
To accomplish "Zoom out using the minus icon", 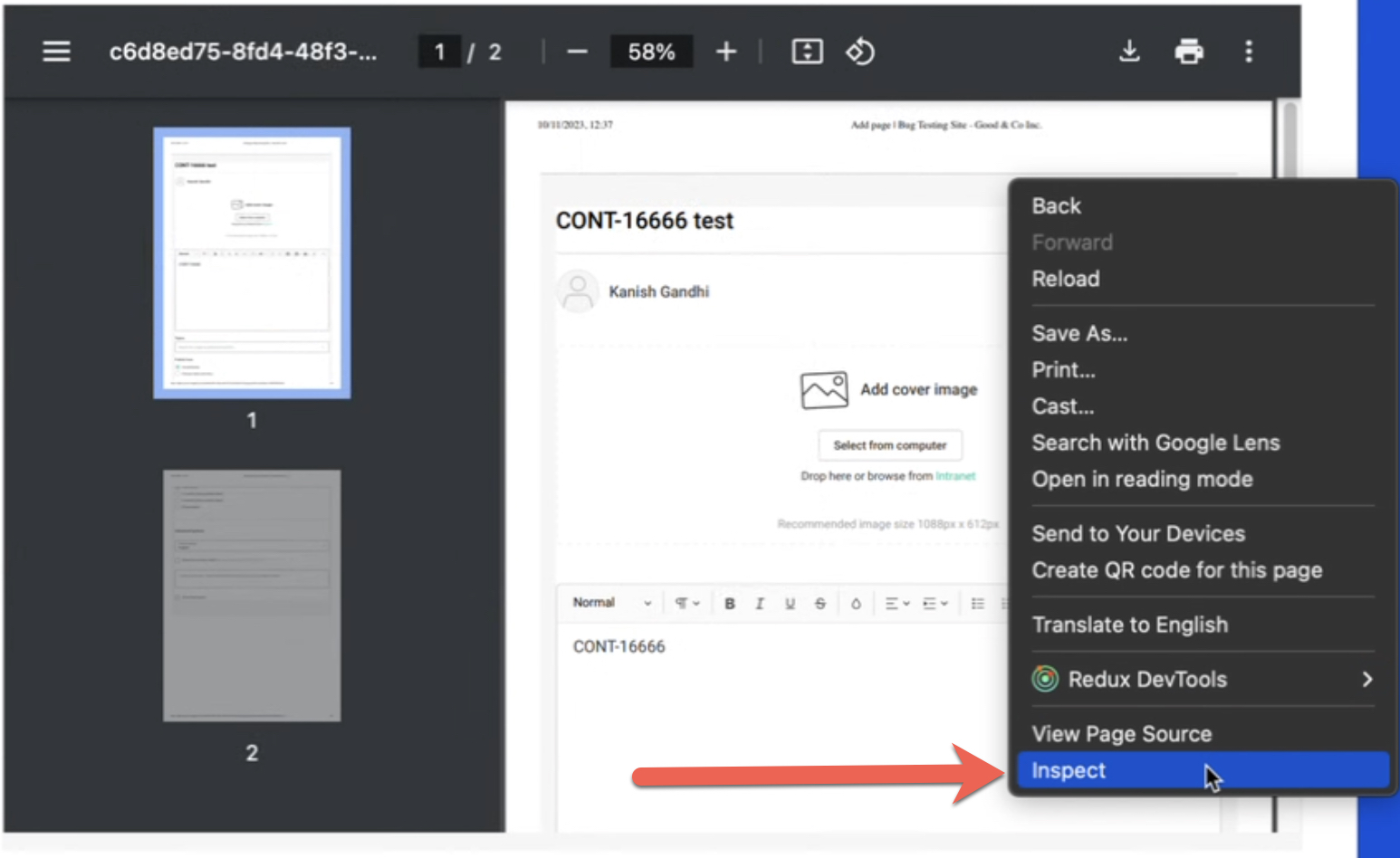I will click(577, 52).
